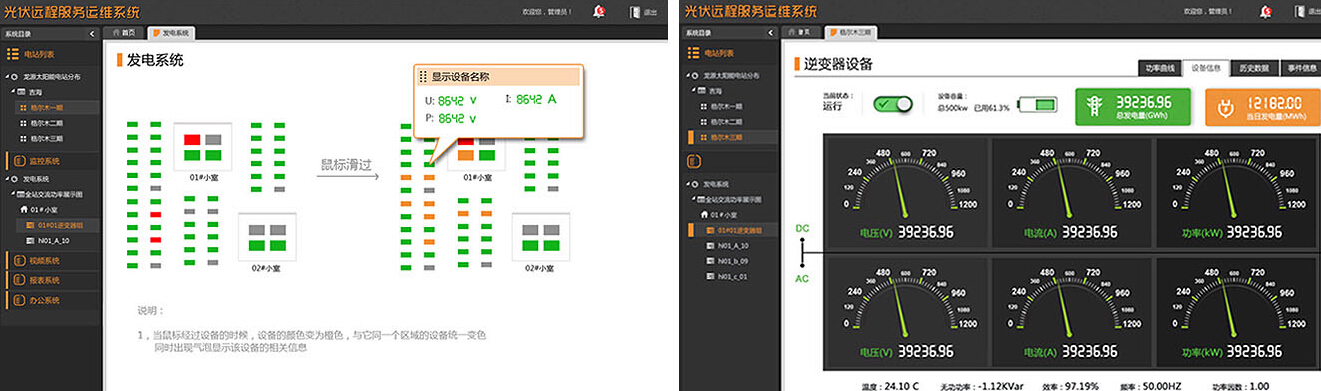
Task: Select 格尔木二期 in left window tree
Action: pyautogui.click(x=46, y=122)
